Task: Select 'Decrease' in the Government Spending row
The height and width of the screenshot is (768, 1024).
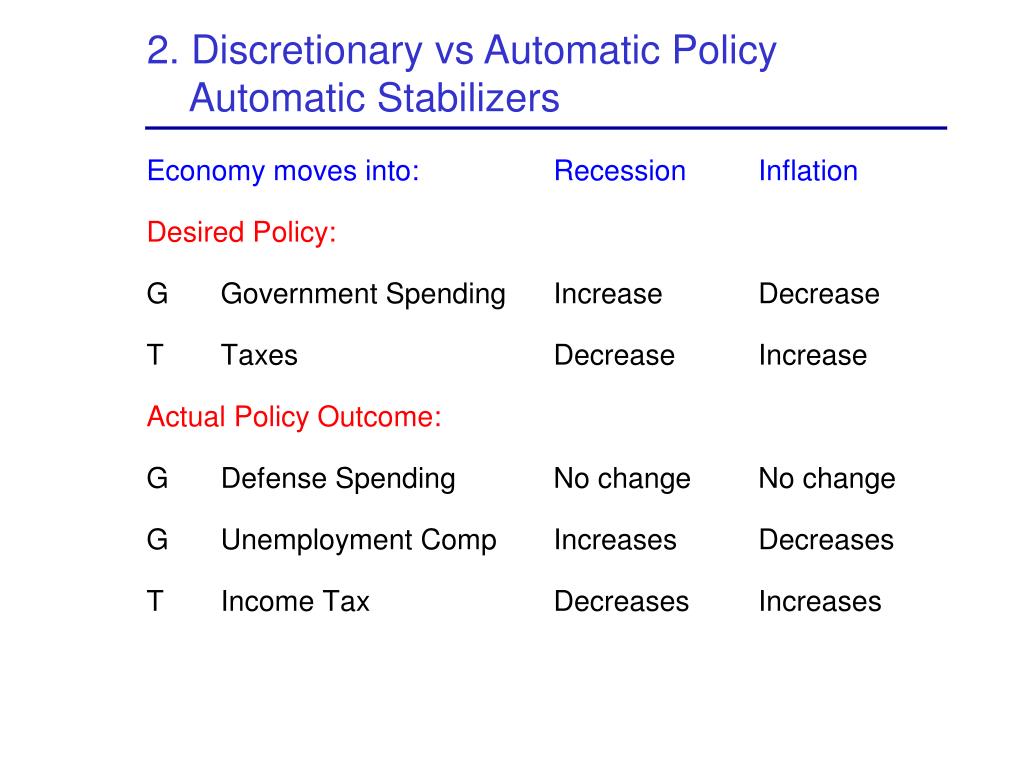Action: (x=819, y=294)
